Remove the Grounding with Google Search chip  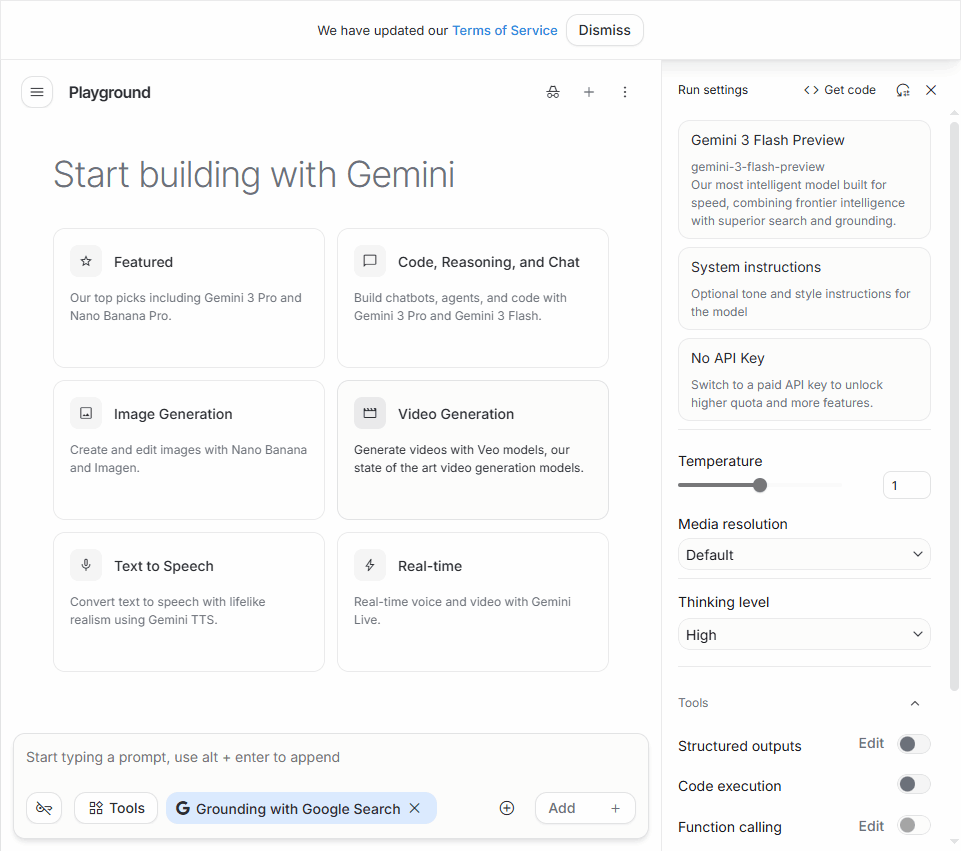click(414, 807)
